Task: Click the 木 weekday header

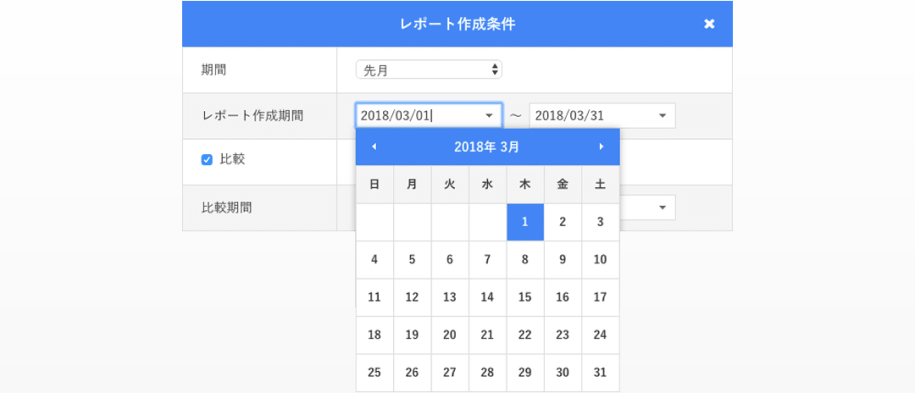Action: click(x=525, y=185)
